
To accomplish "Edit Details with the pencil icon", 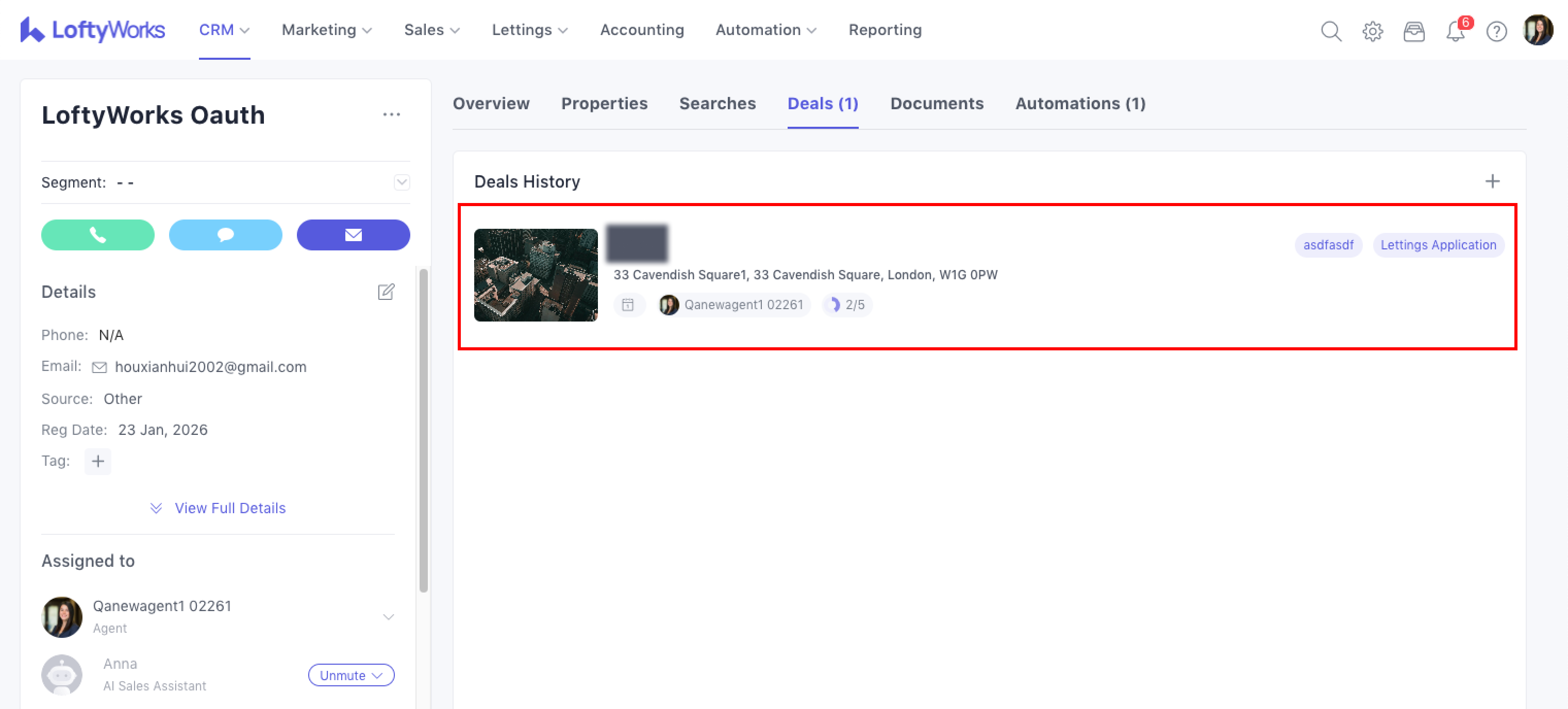I will (x=386, y=292).
